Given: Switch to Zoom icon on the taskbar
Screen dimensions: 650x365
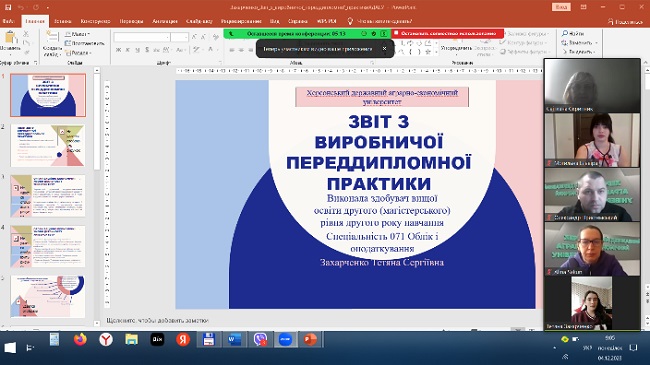Looking at the screenshot, I should click(286, 340).
